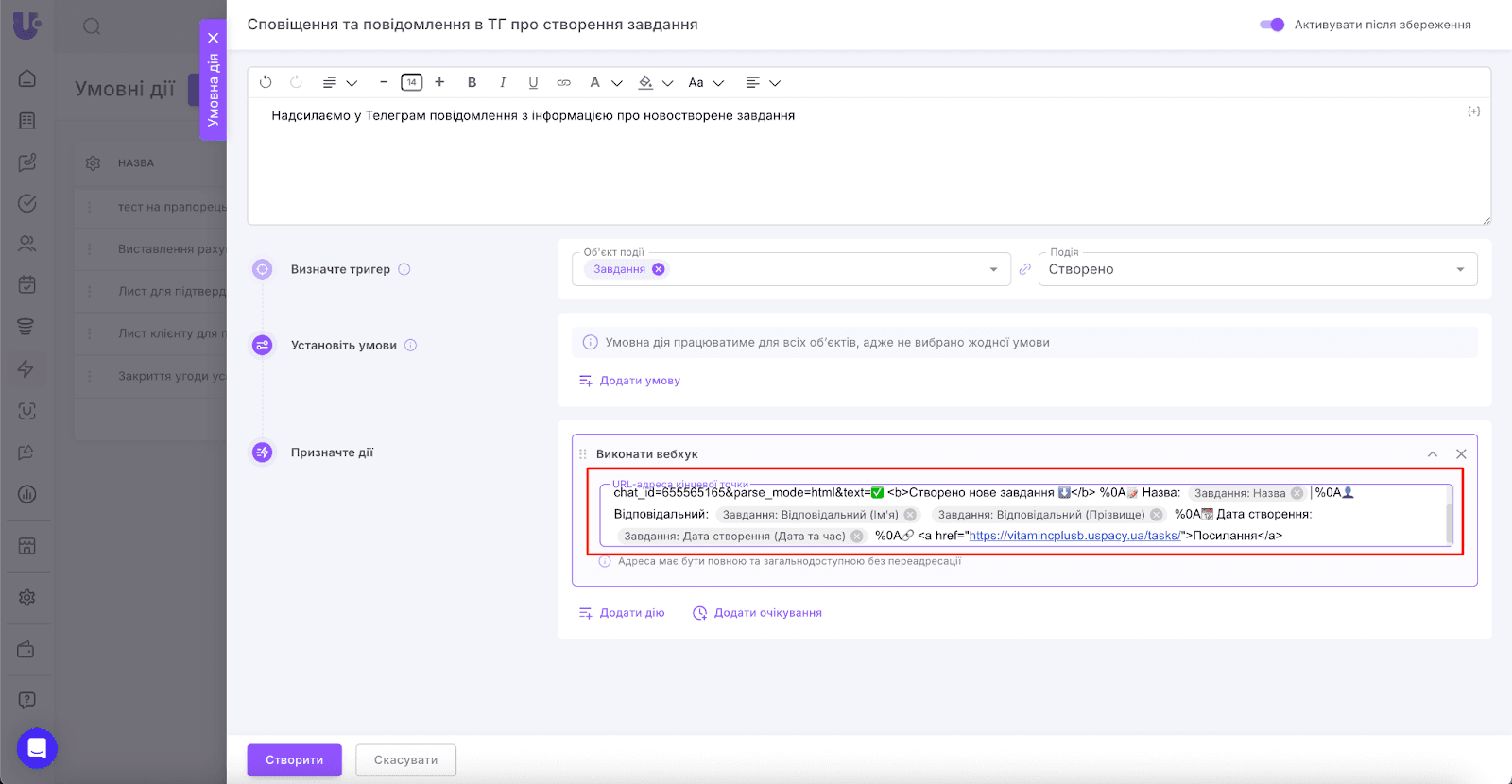Toggle bold formatting in the editor
Screen dimensions: 1512x784
(472, 82)
